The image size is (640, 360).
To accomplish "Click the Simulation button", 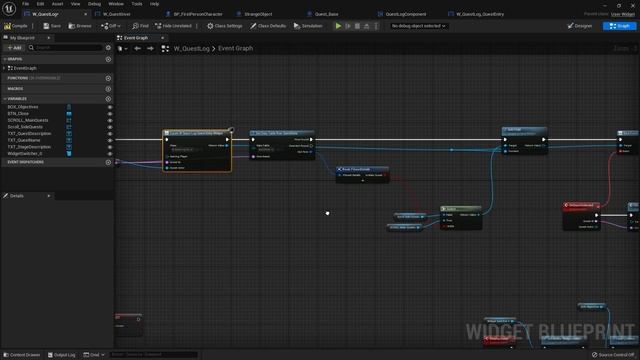I will (308, 26).
